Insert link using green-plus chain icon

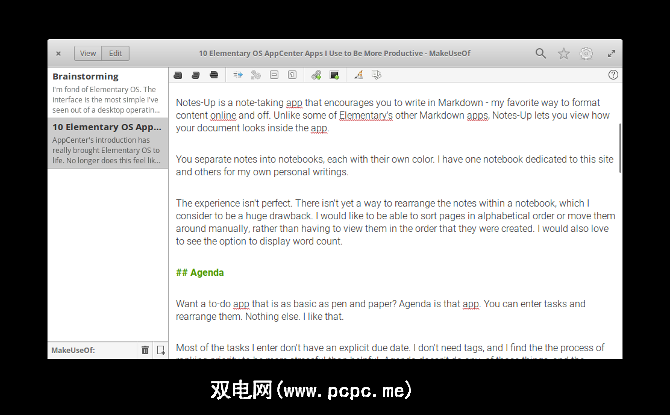tap(316, 75)
